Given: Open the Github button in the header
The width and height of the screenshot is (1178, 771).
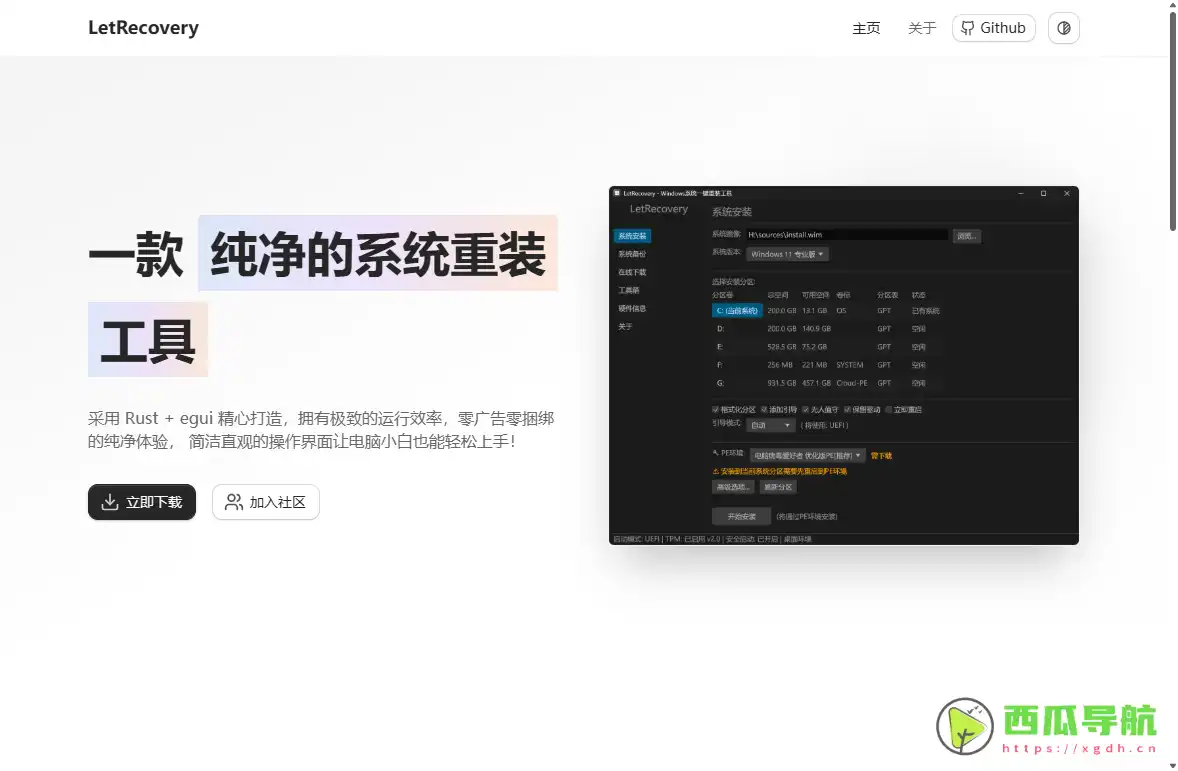Looking at the screenshot, I should 993,28.
